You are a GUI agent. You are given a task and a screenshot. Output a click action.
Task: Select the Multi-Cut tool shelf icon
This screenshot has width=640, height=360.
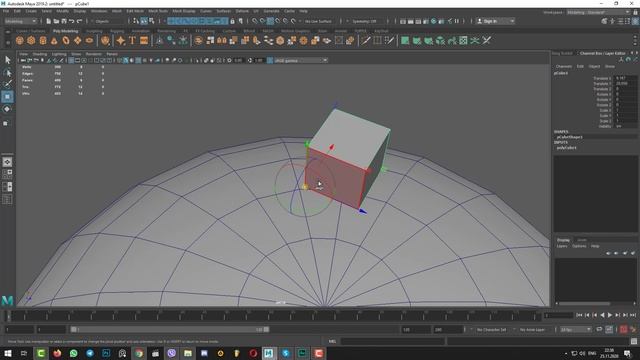pyautogui.click(x=365, y=40)
